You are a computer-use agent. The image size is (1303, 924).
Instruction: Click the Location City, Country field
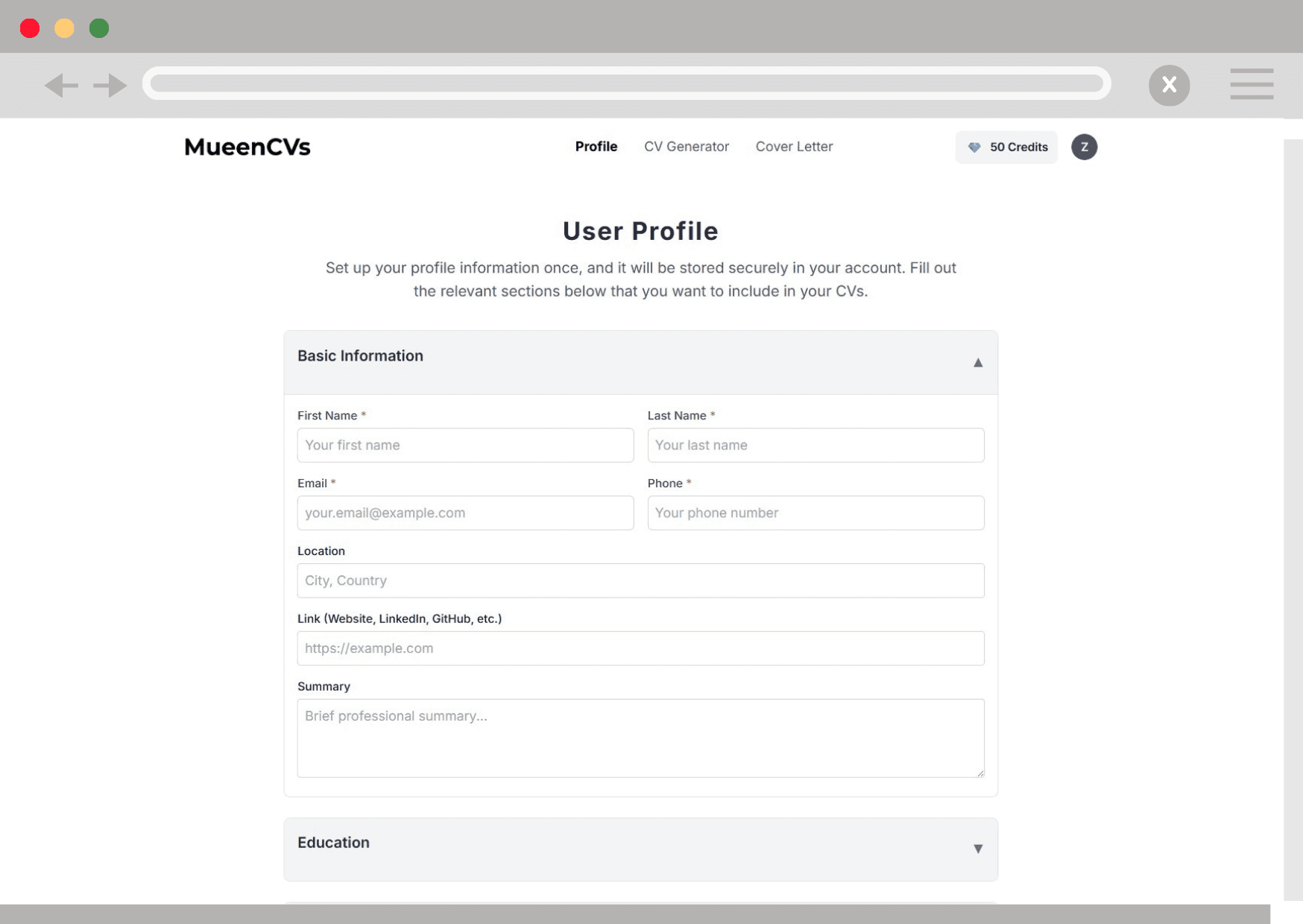pos(640,580)
